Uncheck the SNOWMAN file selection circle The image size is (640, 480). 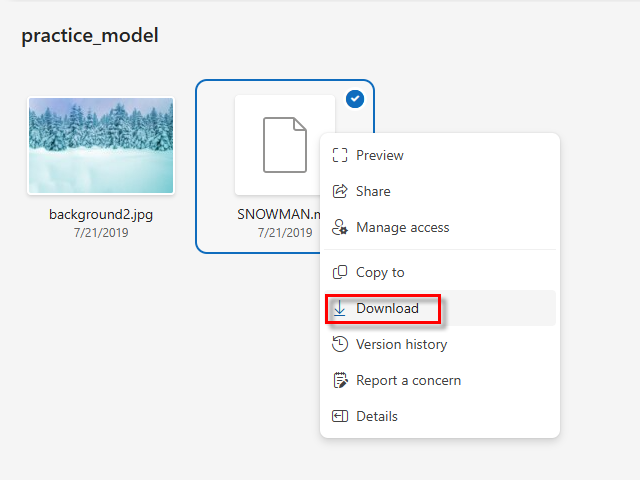[x=355, y=99]
